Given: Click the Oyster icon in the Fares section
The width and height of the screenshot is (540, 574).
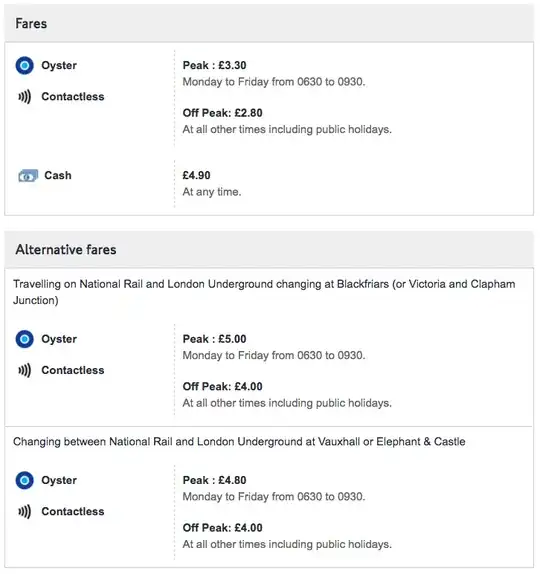Looking at the screenshot, I should tap(25, 66).
